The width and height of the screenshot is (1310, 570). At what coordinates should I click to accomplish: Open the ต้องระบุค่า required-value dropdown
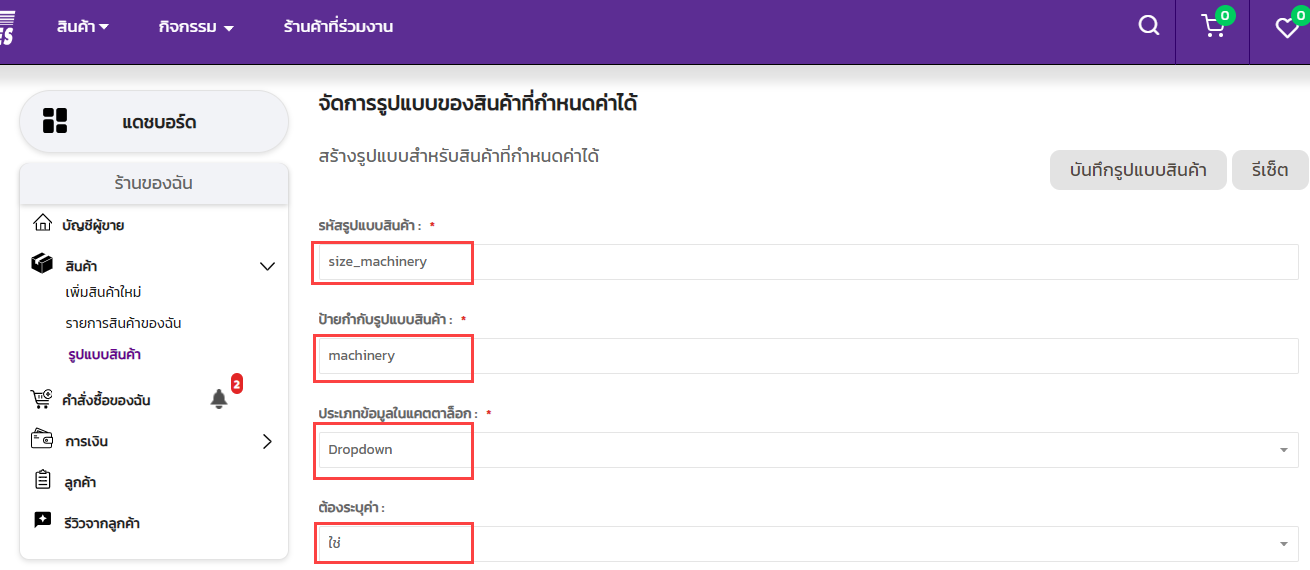point(807,543)
